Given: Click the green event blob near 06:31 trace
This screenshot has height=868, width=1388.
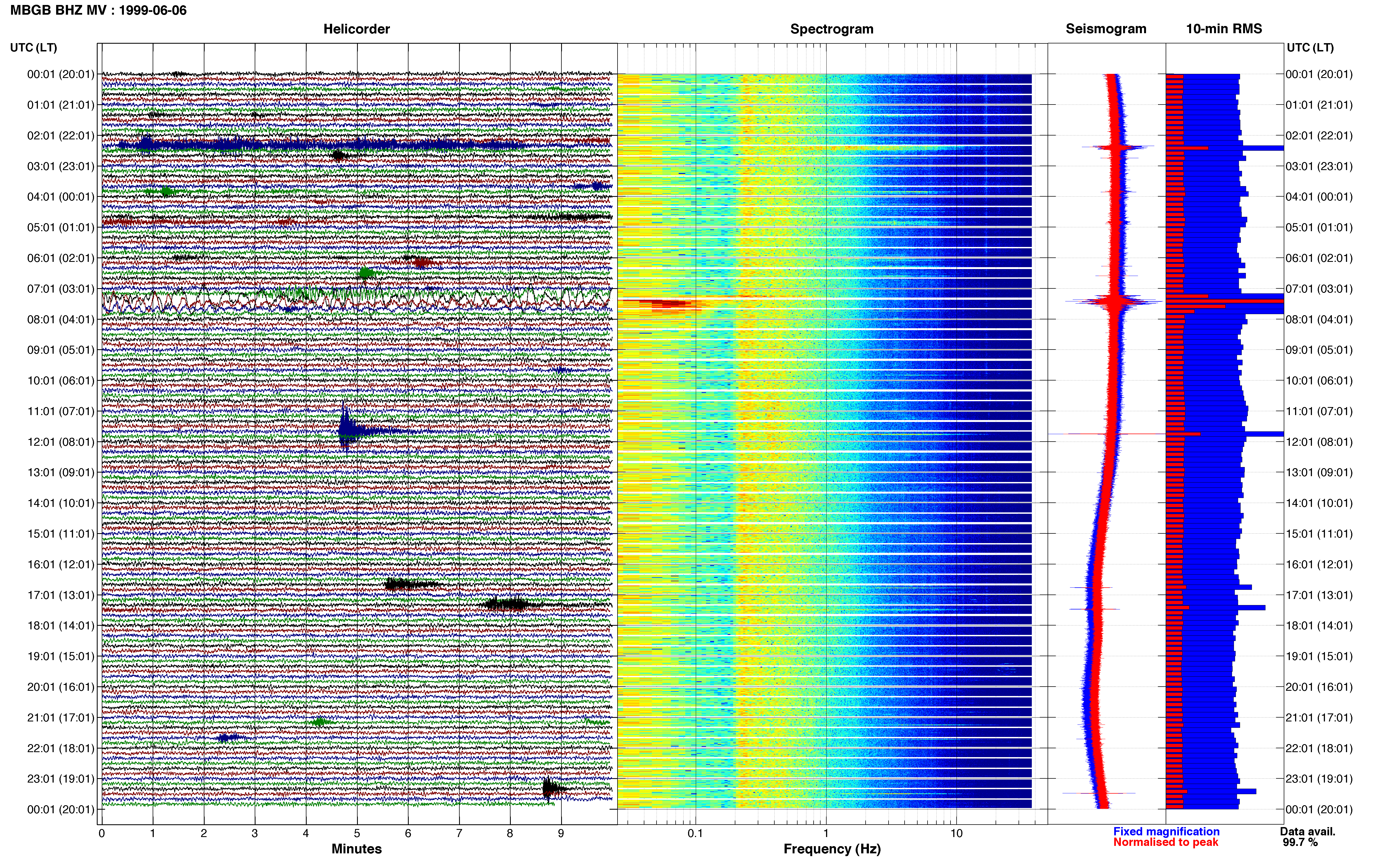Looking at the screenshot, I should (x=366, y=273).
